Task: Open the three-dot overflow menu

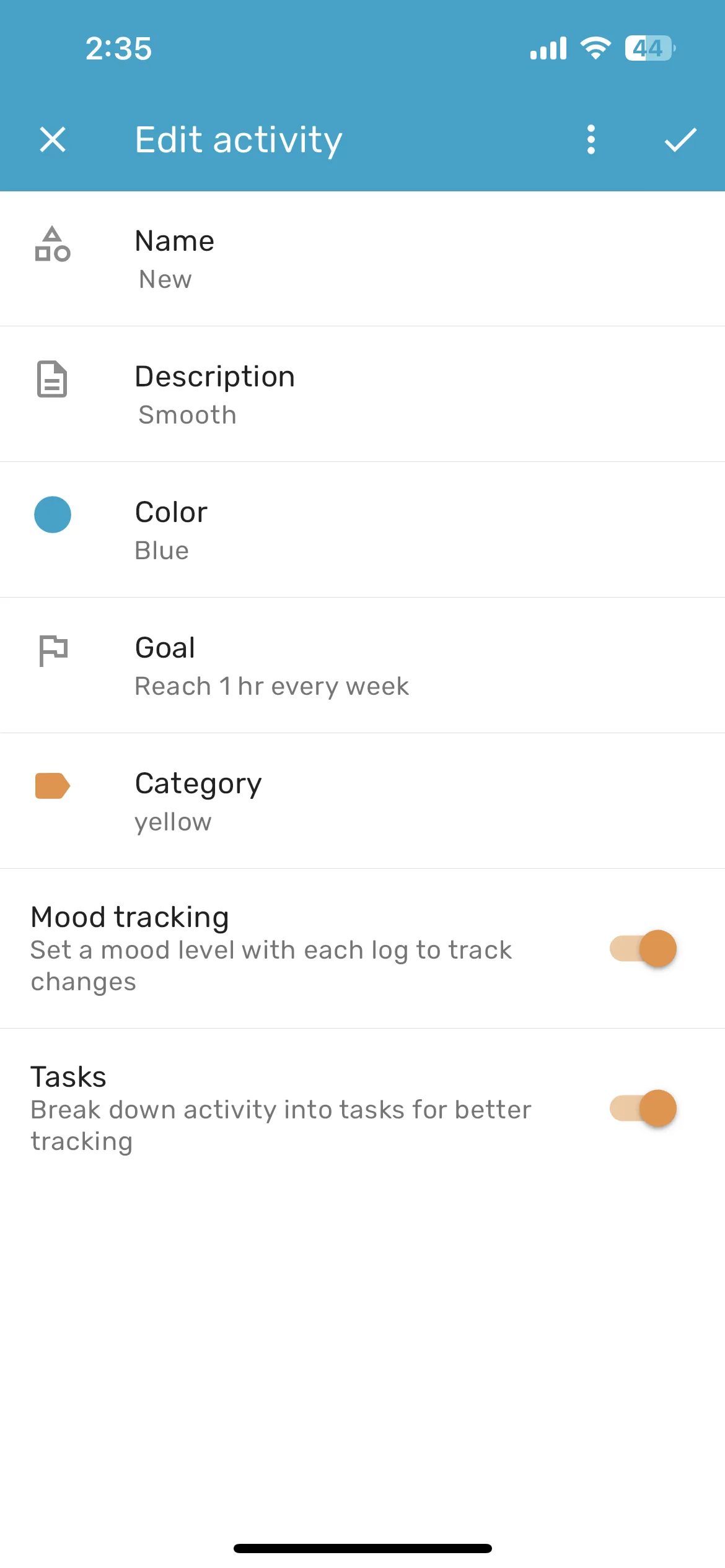Action: pos(591,139)
